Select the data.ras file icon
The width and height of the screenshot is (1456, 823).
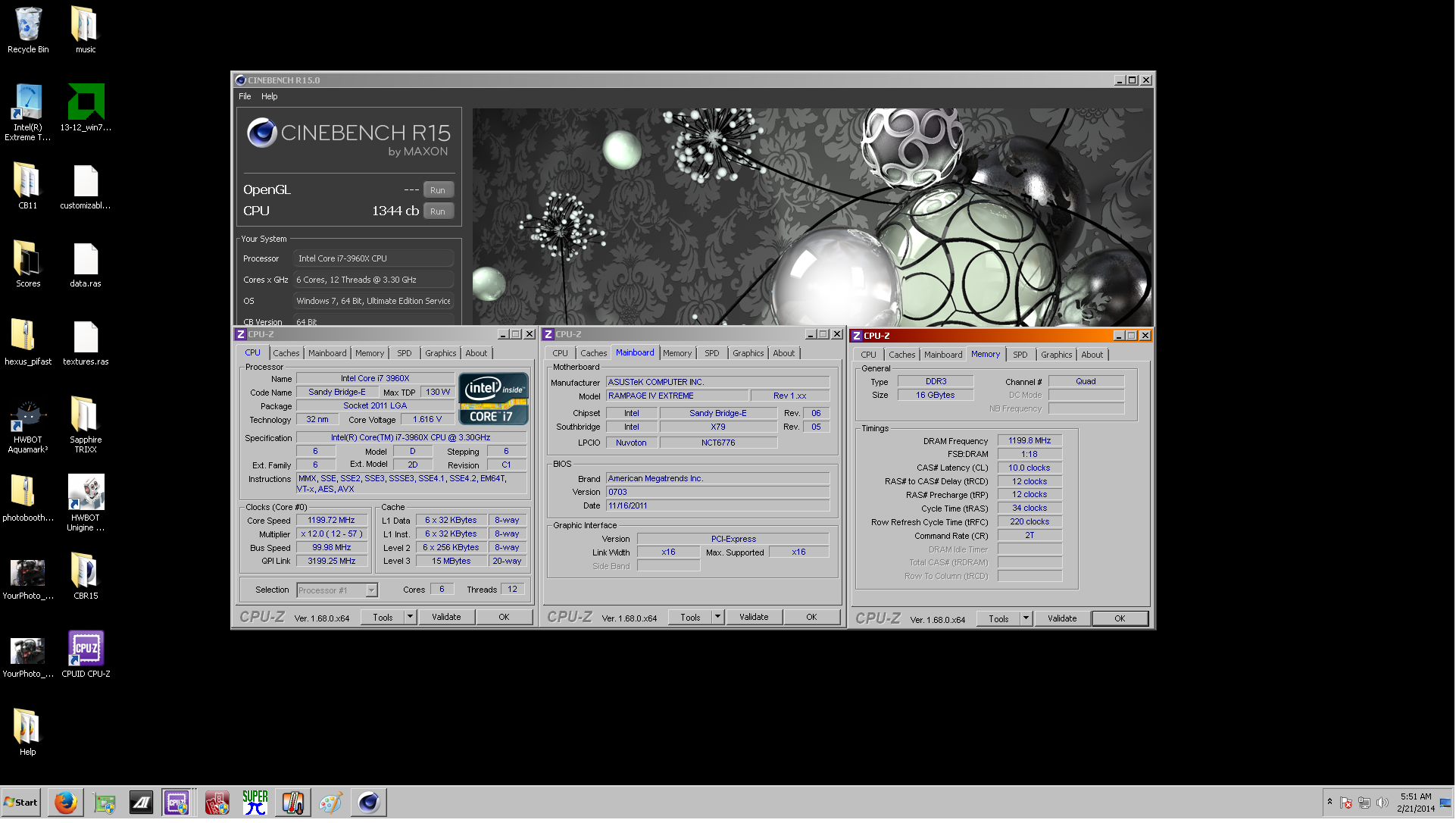[86, 264]
